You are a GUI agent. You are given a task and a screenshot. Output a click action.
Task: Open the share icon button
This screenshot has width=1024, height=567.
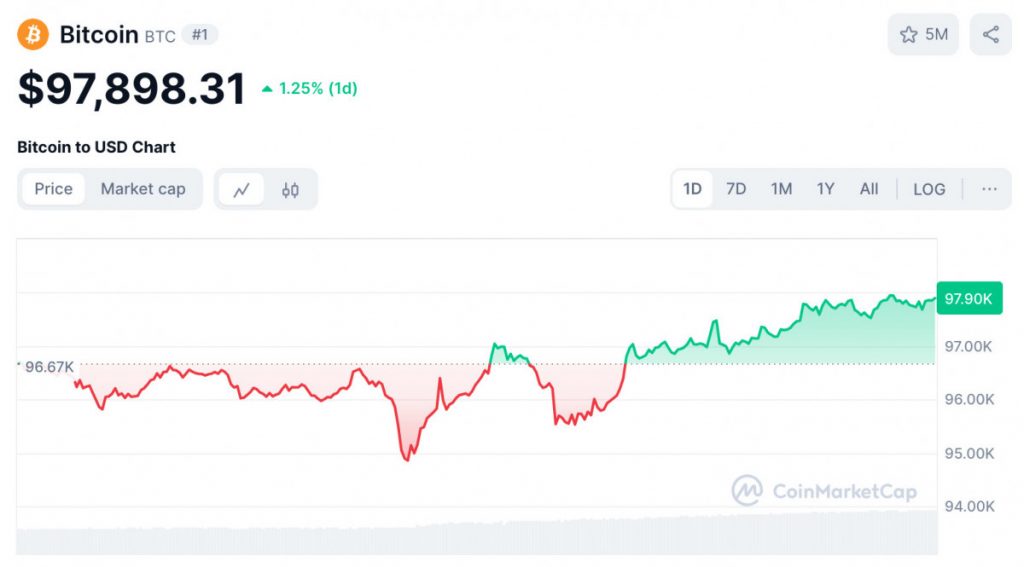click(x=991, y=35)
